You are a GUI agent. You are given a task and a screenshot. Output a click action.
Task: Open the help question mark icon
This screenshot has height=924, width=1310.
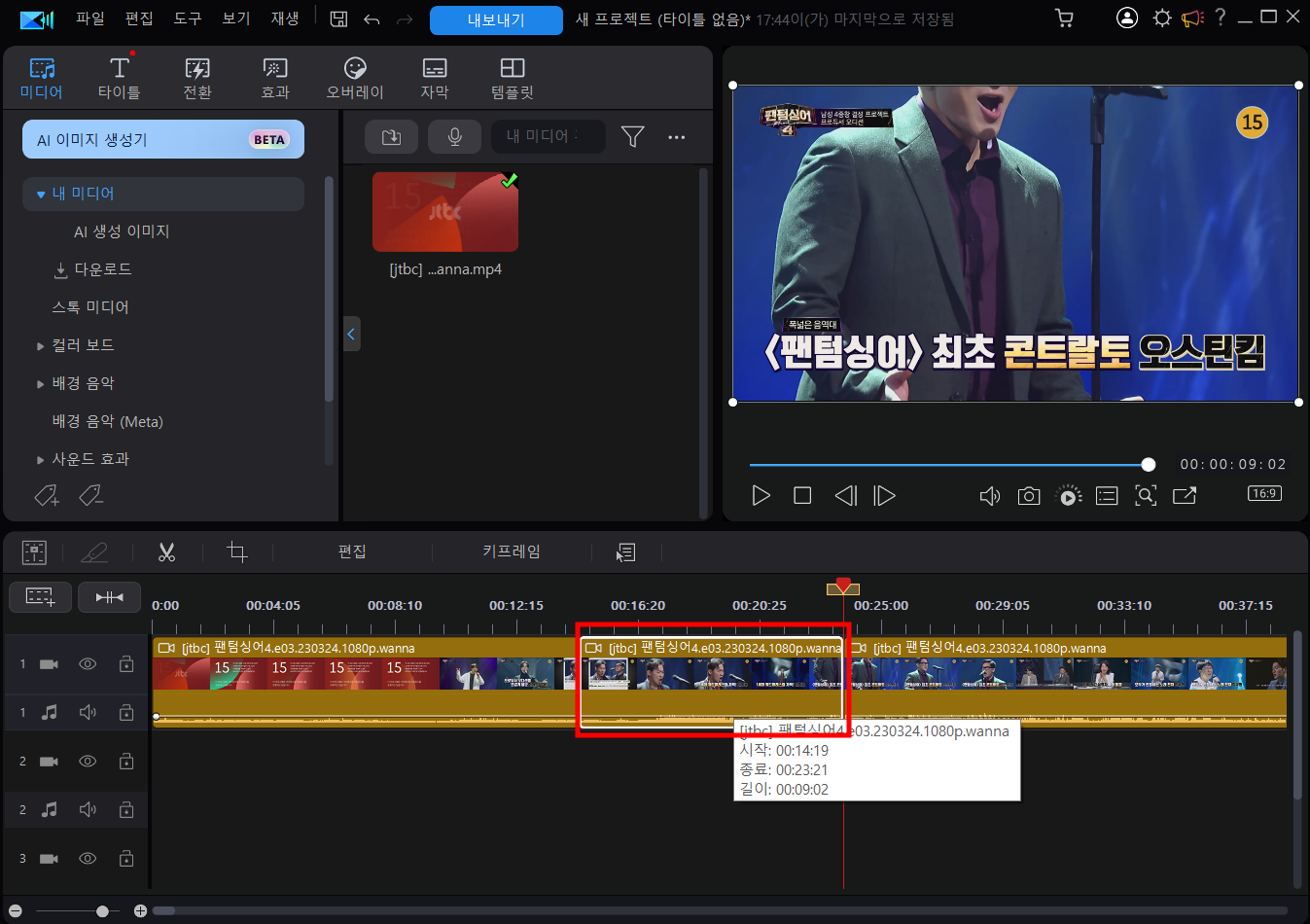coord(1221,18)
